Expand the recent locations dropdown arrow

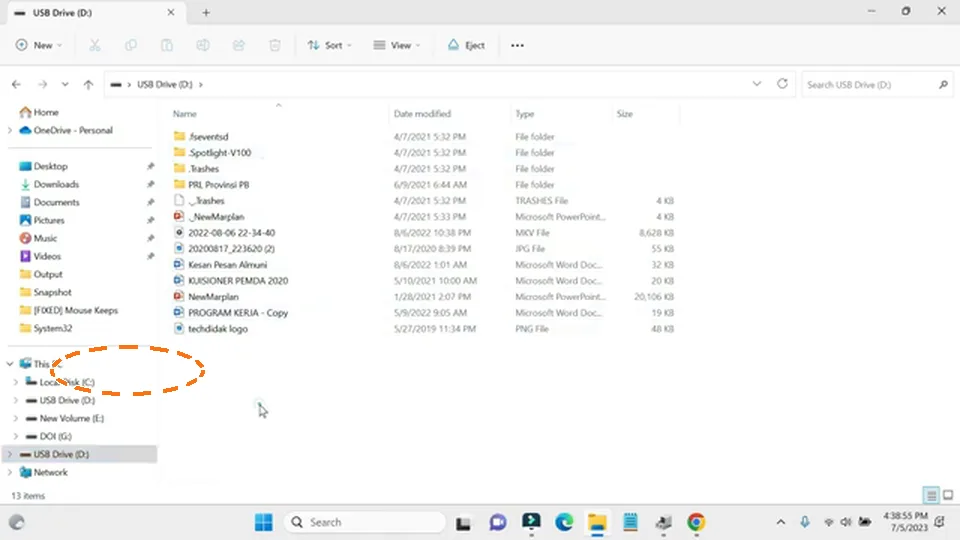pos(65,84)
